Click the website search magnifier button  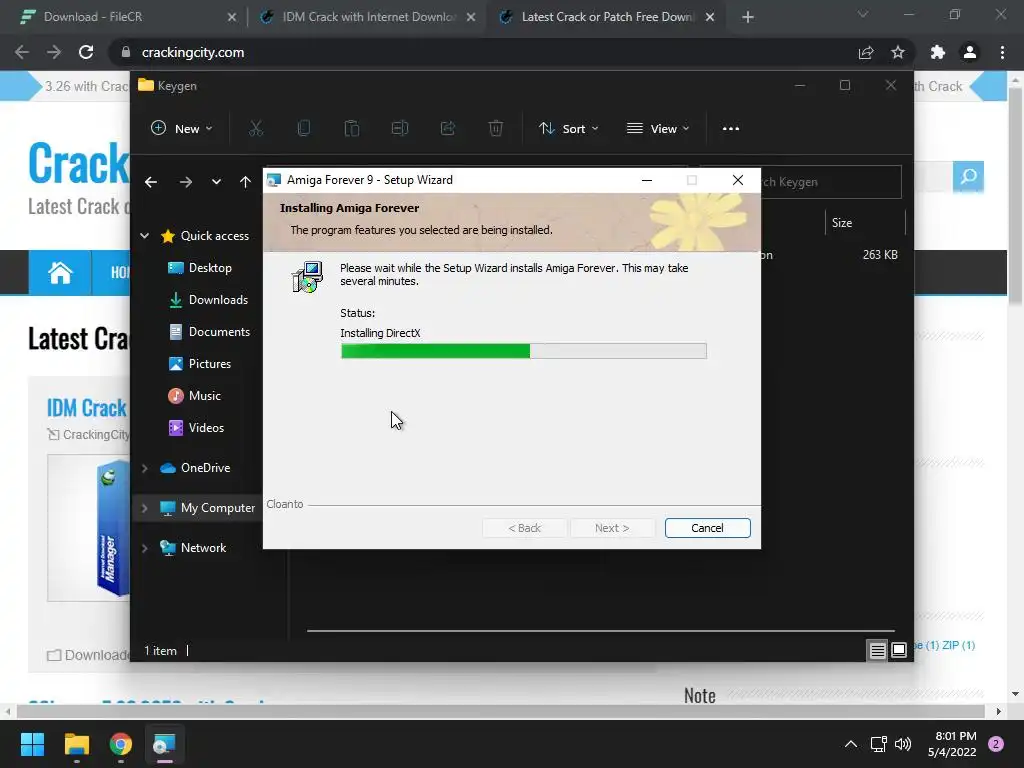click(968, 176)
